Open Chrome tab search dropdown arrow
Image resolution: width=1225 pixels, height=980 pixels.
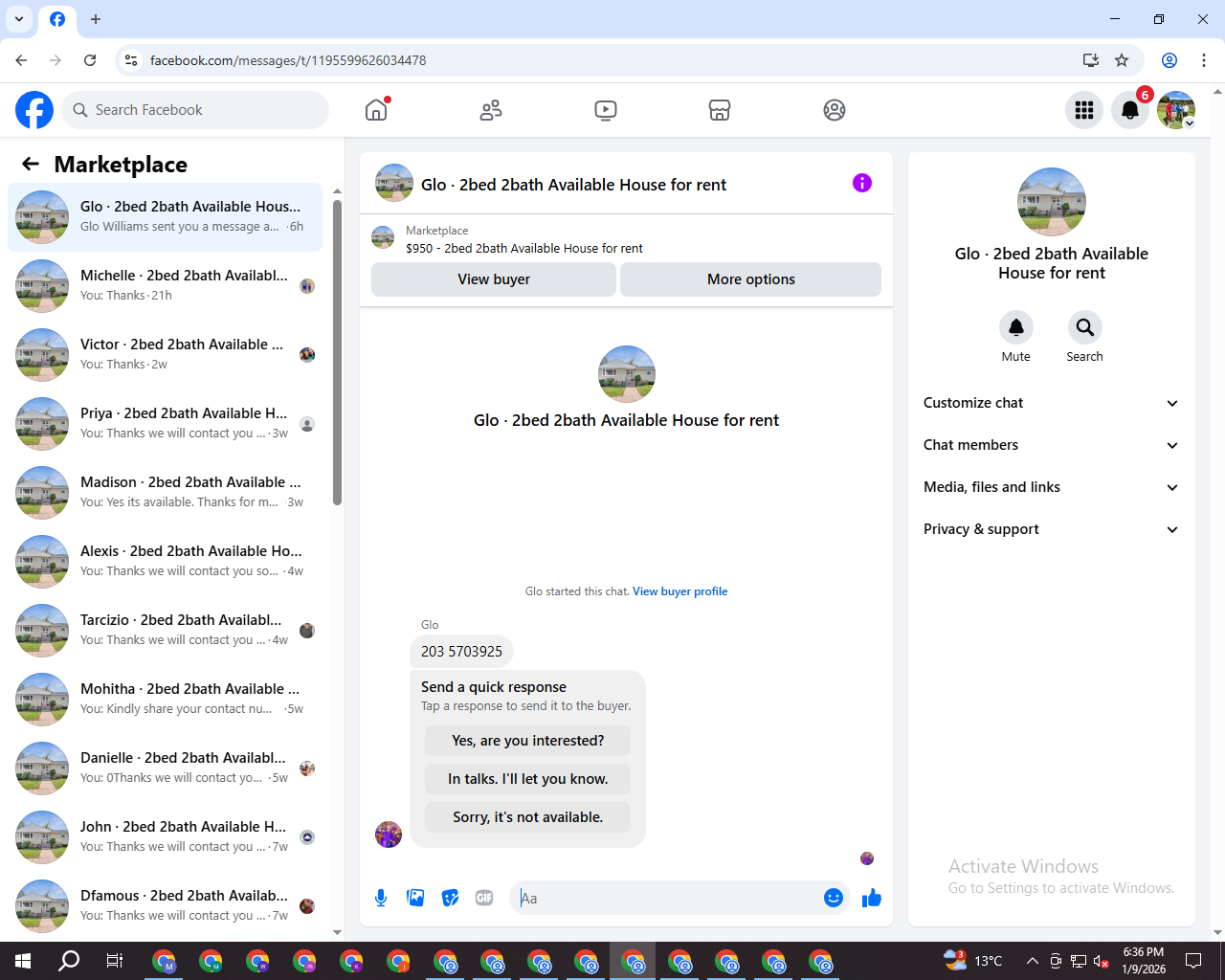coord(19,19)
